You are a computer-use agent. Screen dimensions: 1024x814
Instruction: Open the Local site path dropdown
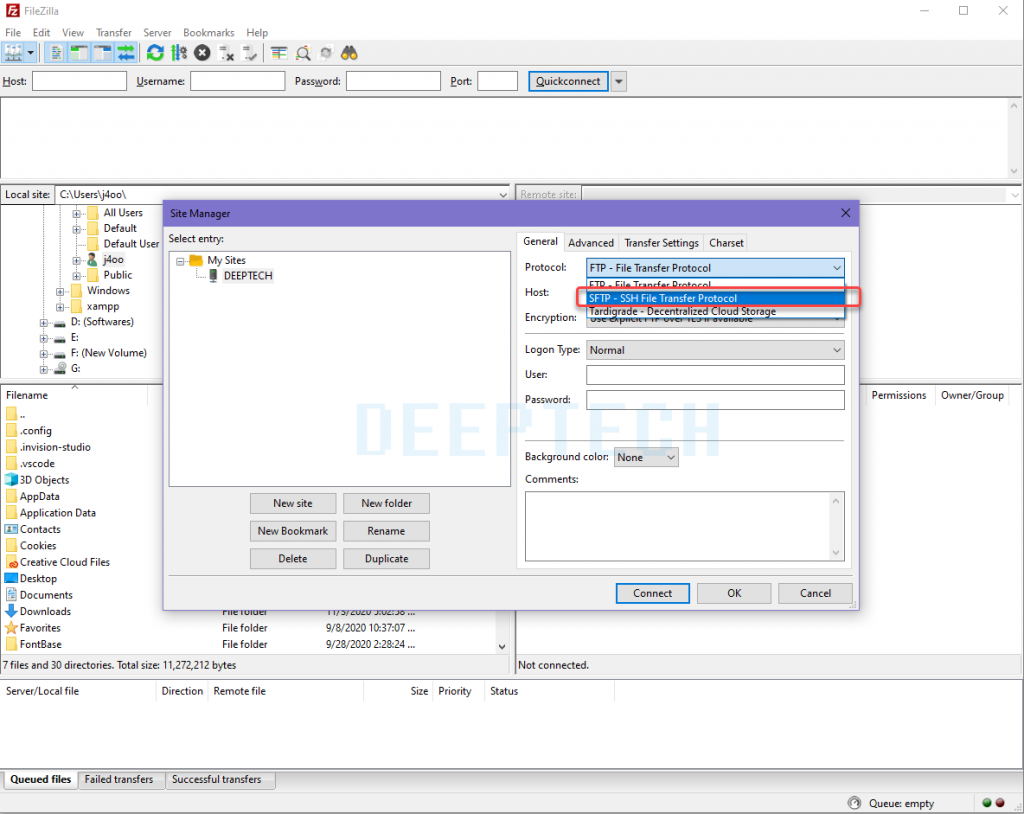tap(503, 195)
